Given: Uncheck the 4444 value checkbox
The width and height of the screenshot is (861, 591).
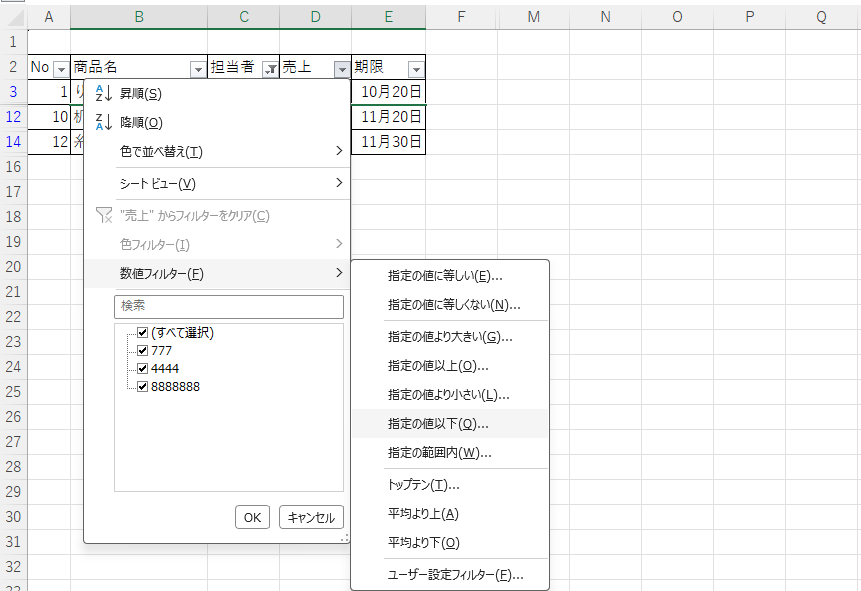Looking at the screenshot, I should (143, 369).
